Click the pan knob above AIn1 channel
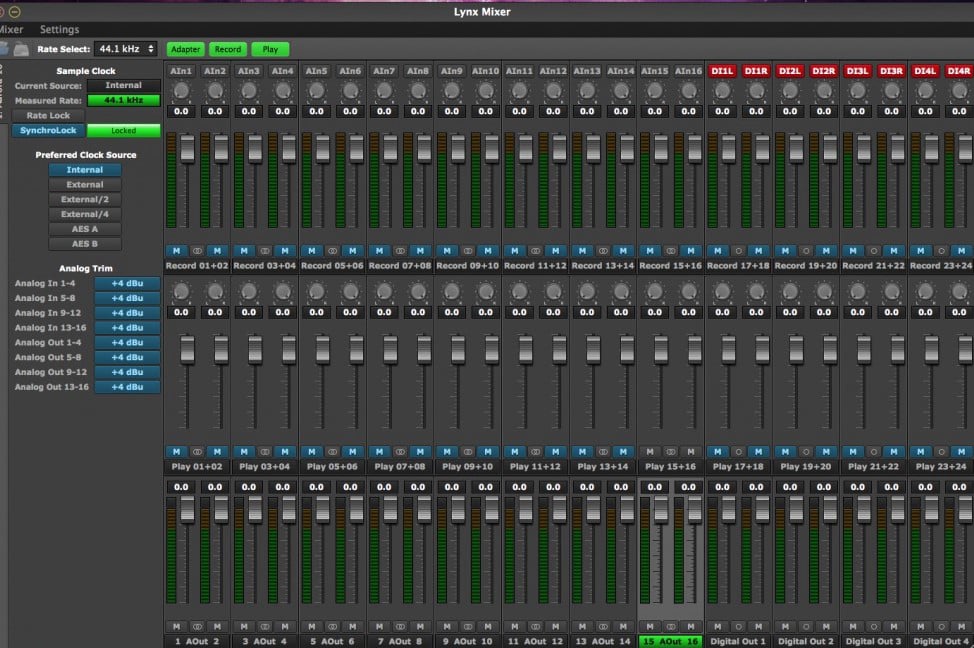The height and width of the screenshot is (648, 974). tap(181, 91)
